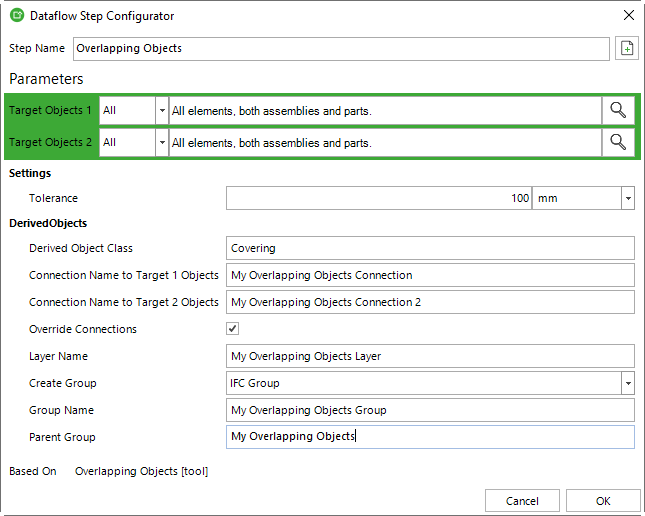
Task: Click the Cancel button
Action: pyautogui.click(x=522, y=501)
